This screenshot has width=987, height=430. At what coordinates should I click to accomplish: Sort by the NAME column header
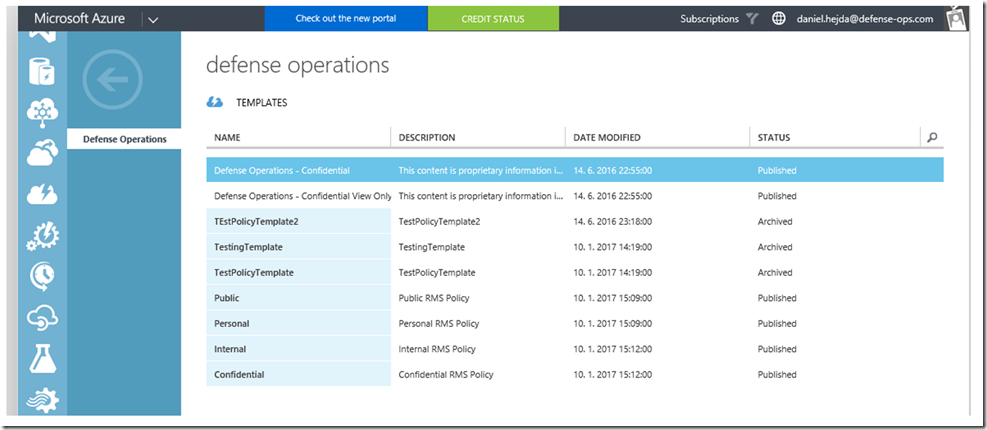click(227, 137)
